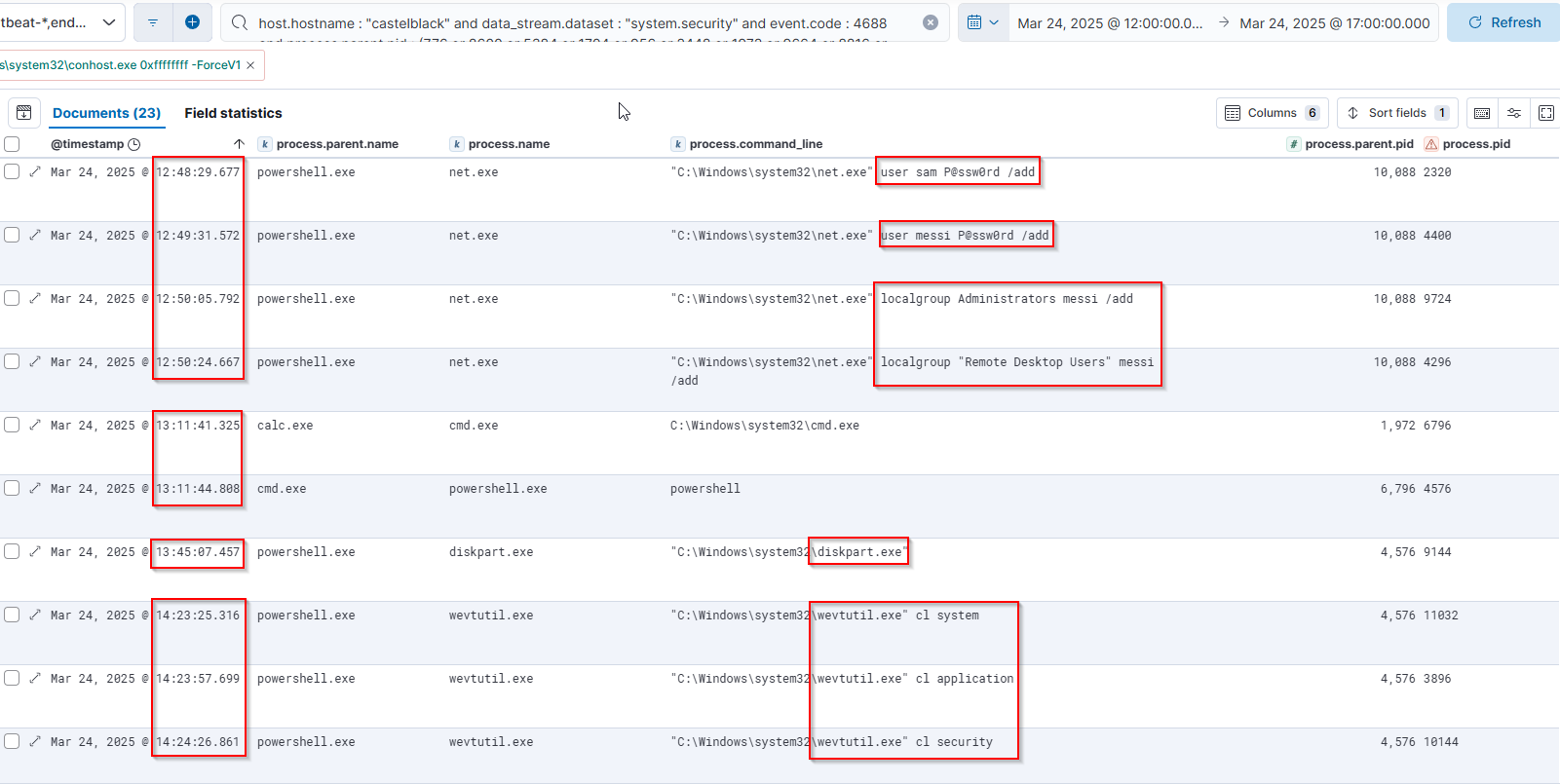Edit the start date Mar 24 12:00

tap(1110, 22)
